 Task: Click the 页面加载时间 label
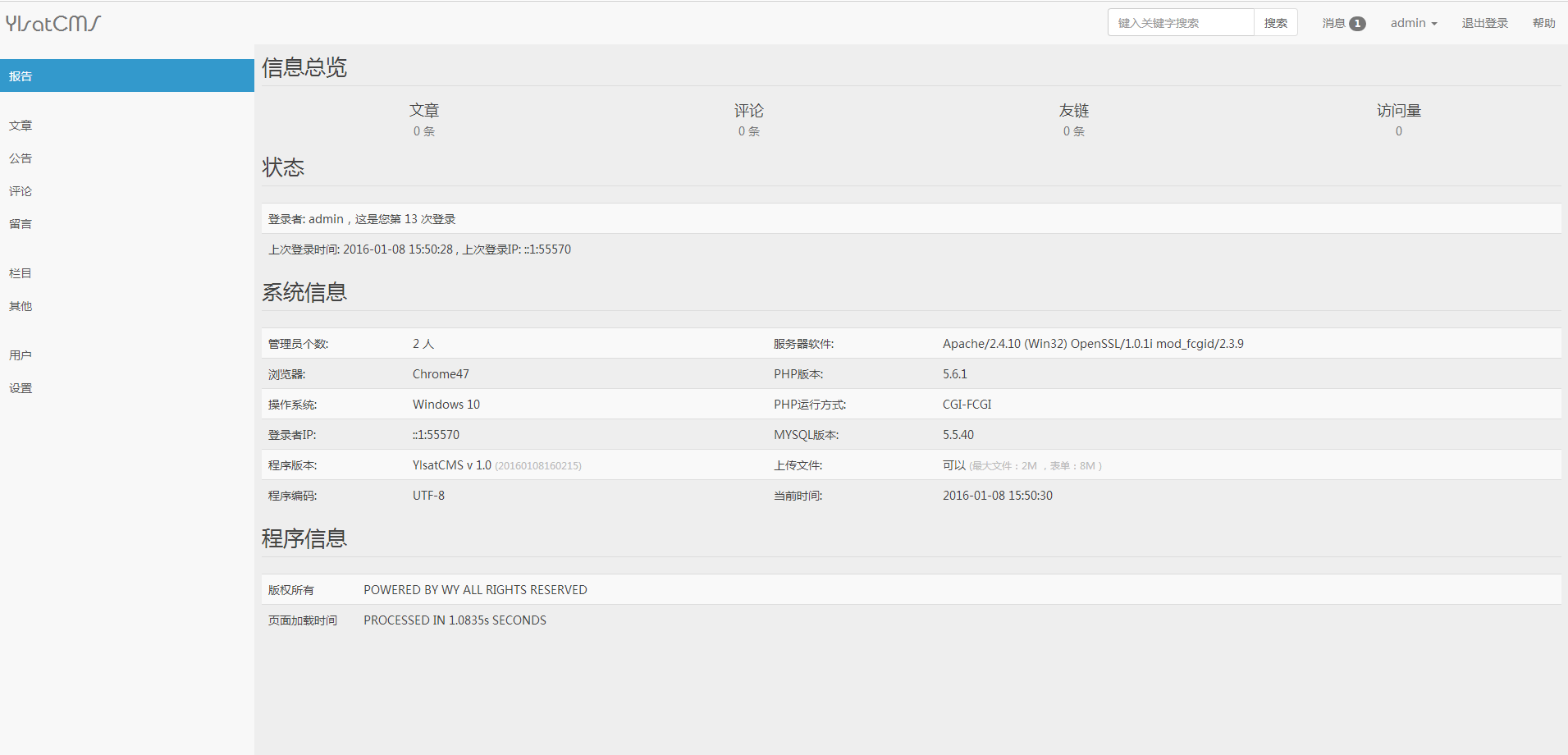[x=303, y=620]
